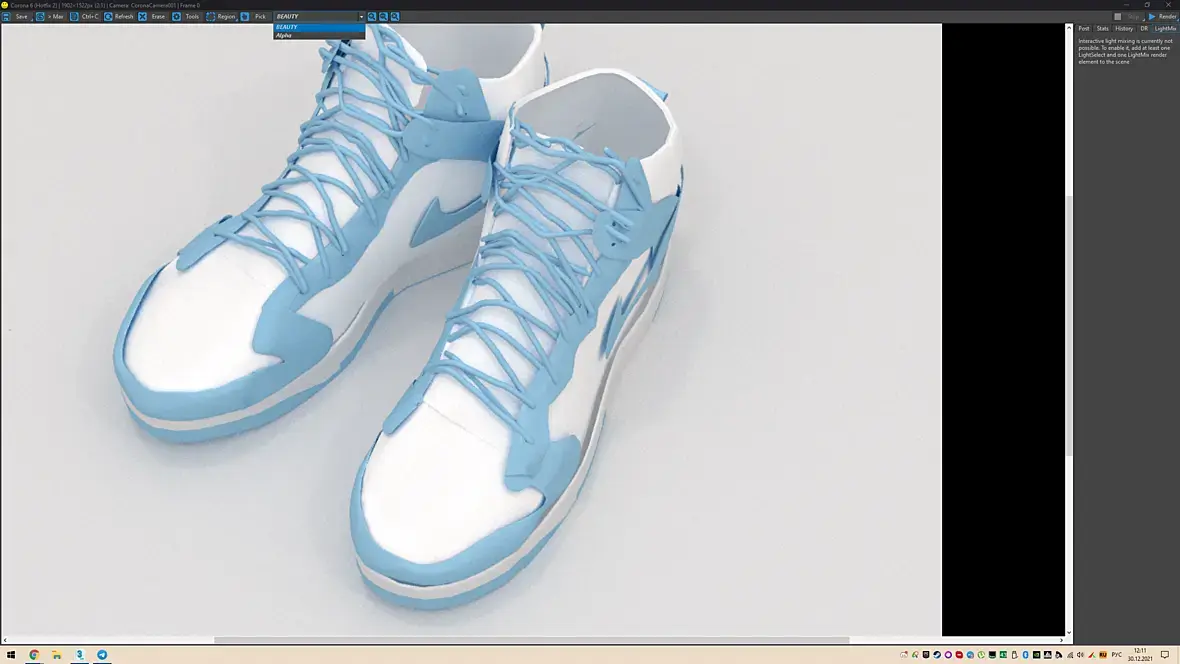Click the horizontal scrollbar right arrow

(1061, 641)
